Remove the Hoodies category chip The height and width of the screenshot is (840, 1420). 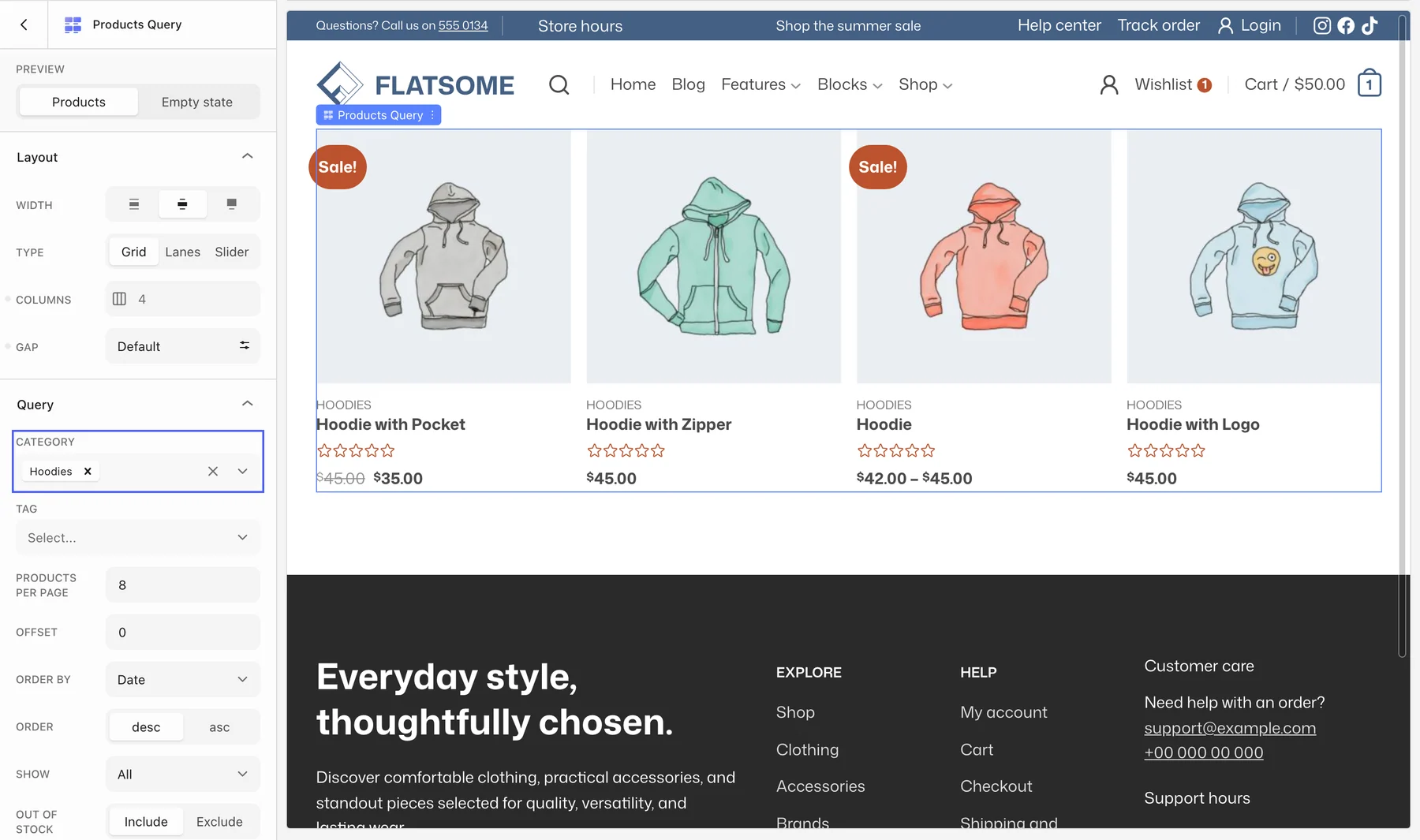[x=88, y=471]
